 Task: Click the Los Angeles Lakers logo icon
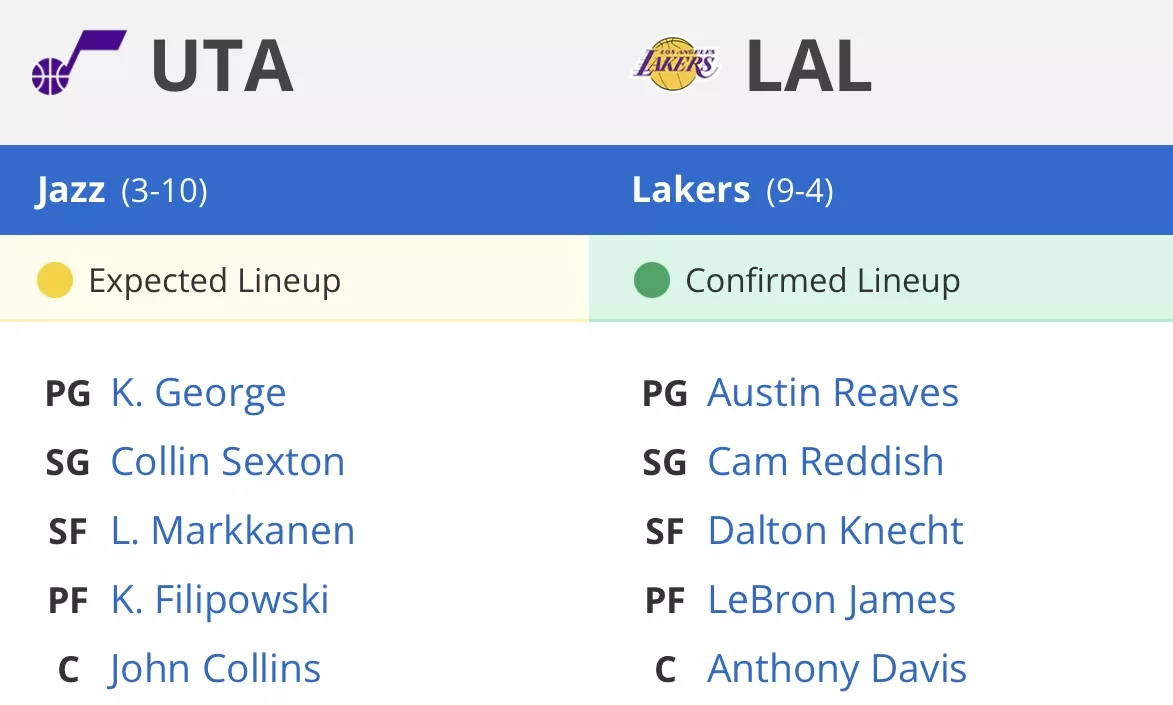coord(676,64)
